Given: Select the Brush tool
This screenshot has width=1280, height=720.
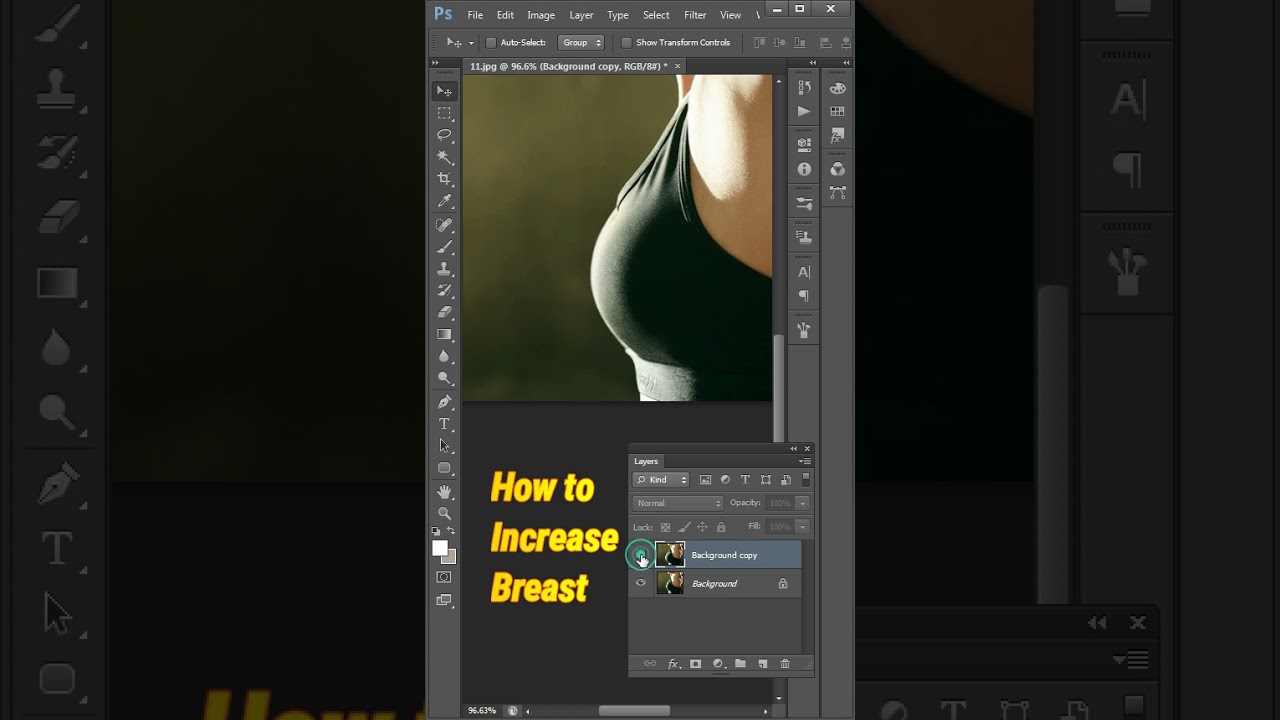Looking at the screenshot, I should coord(445,247).
